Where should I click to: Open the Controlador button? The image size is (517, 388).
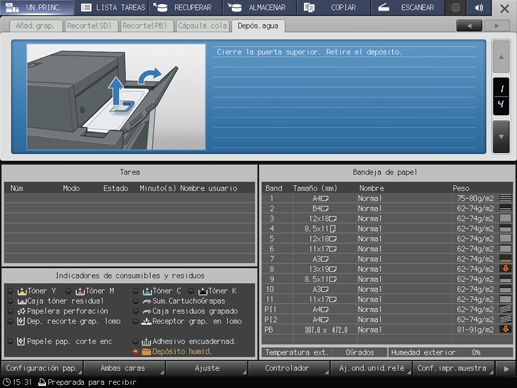click(x=288, y=368)
